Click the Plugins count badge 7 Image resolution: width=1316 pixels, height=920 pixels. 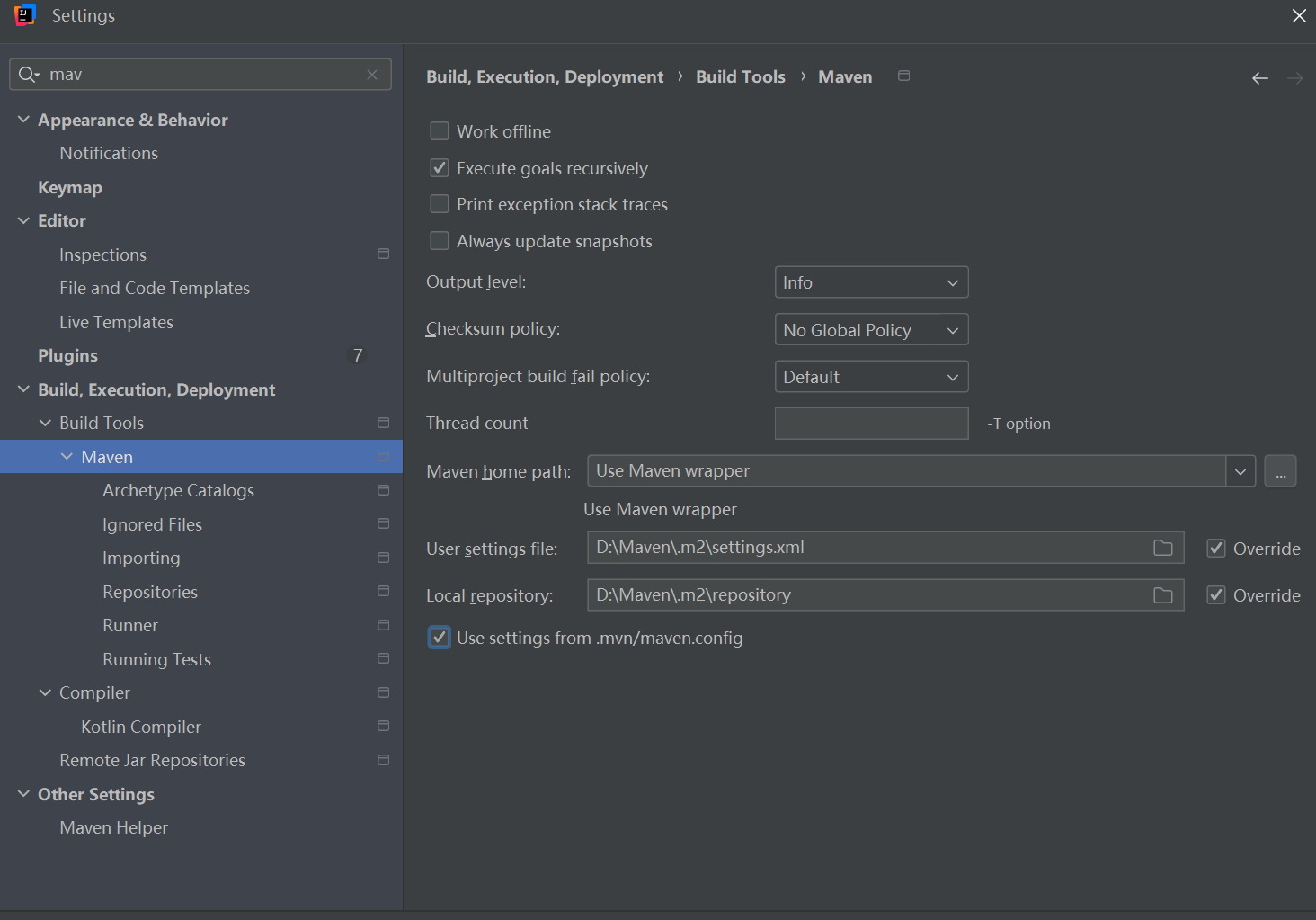click(x=358, y=355)
